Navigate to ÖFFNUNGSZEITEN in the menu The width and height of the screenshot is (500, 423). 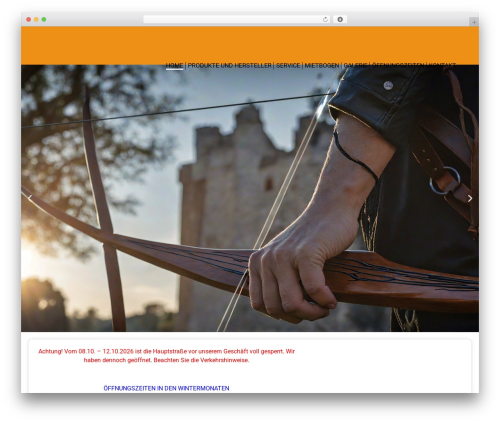click(x=398, y=66)
